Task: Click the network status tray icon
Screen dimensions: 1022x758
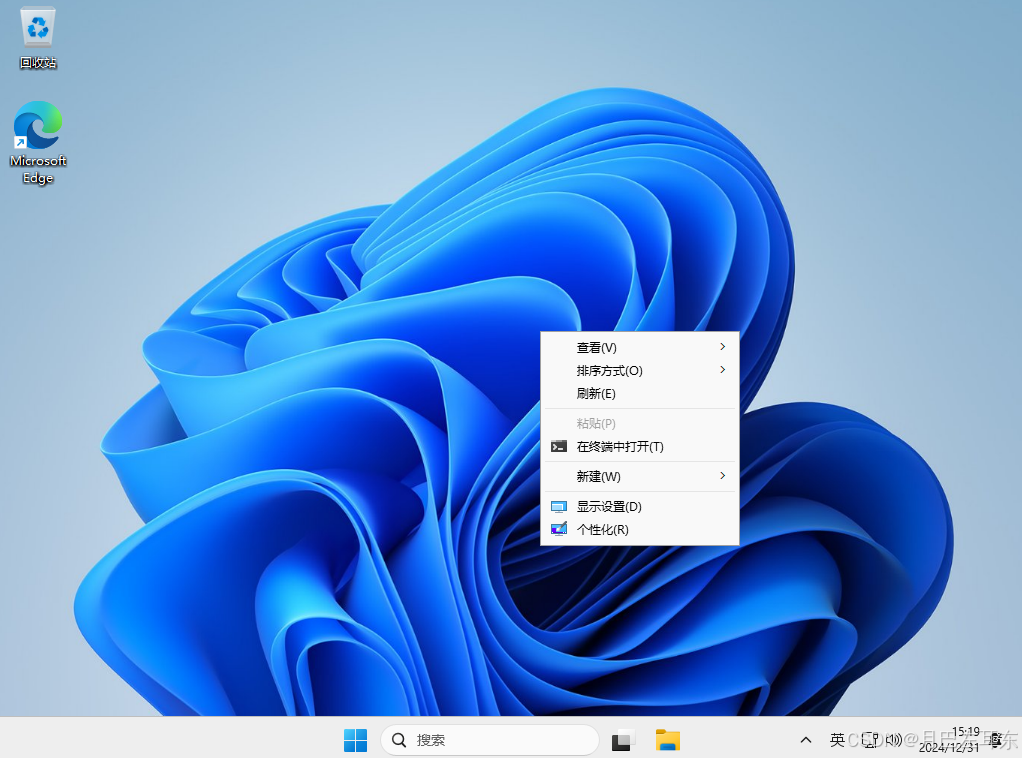Action: (x=871, y=740)
